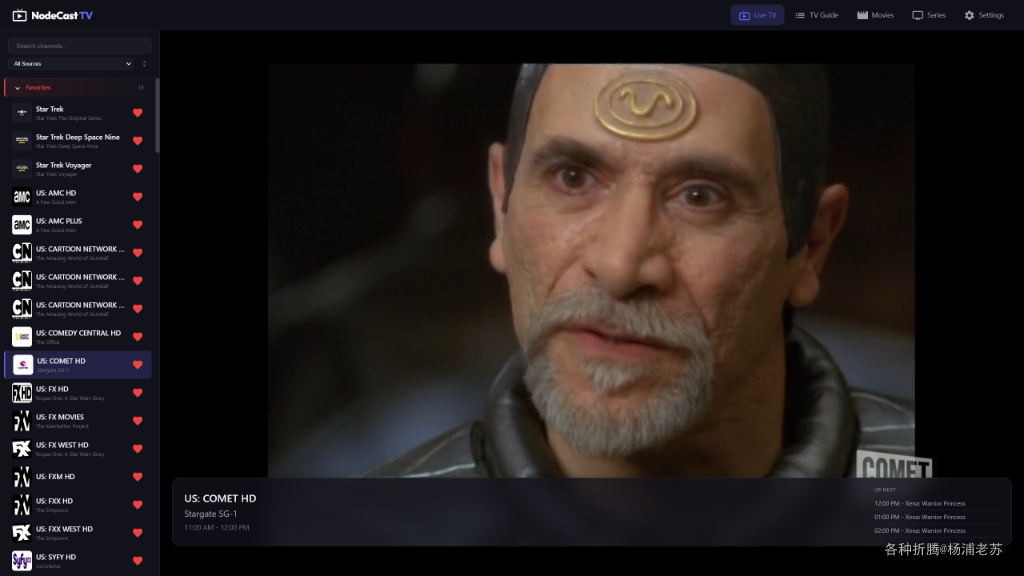Screen dimensions: 1024x576
Task: Open the All Sources dropdown
Action: [72, 63]
